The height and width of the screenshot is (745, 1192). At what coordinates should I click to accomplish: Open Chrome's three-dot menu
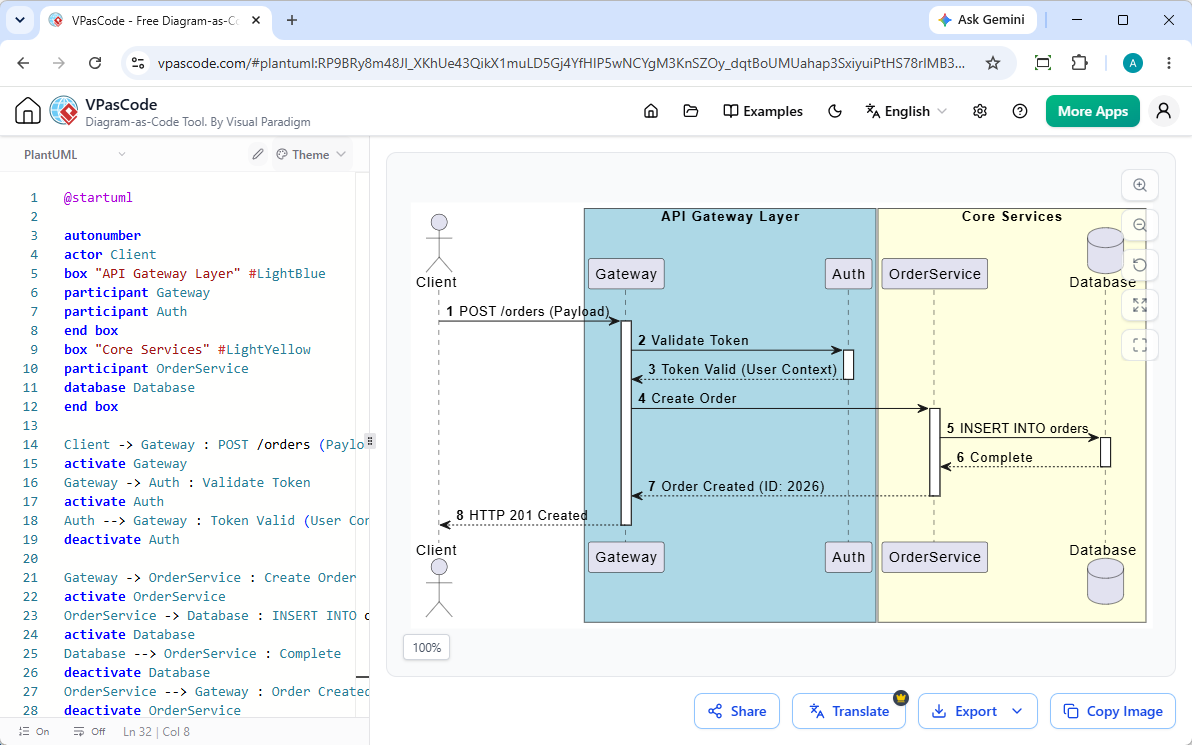pos(1169,63)
